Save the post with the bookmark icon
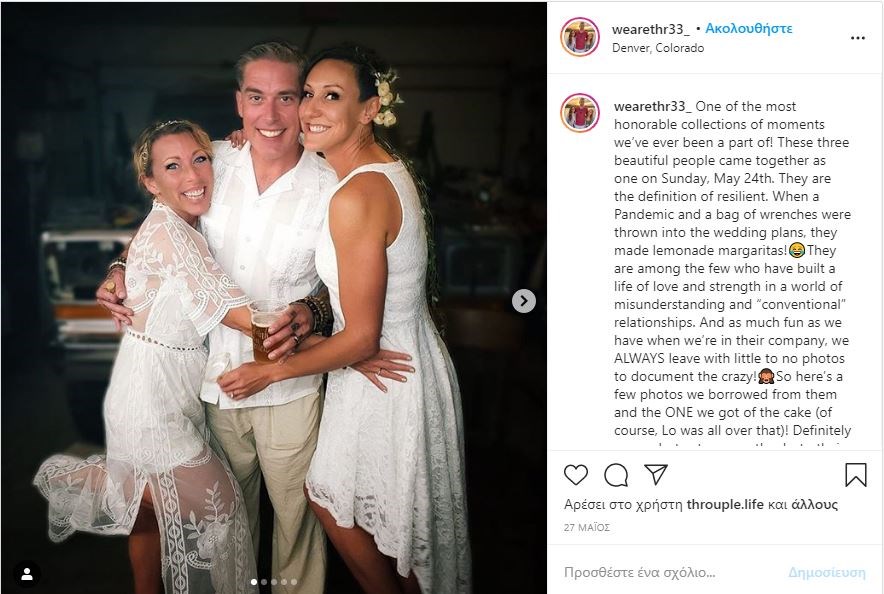Screen dimensions: 884x594 click(x=855, y=475)
